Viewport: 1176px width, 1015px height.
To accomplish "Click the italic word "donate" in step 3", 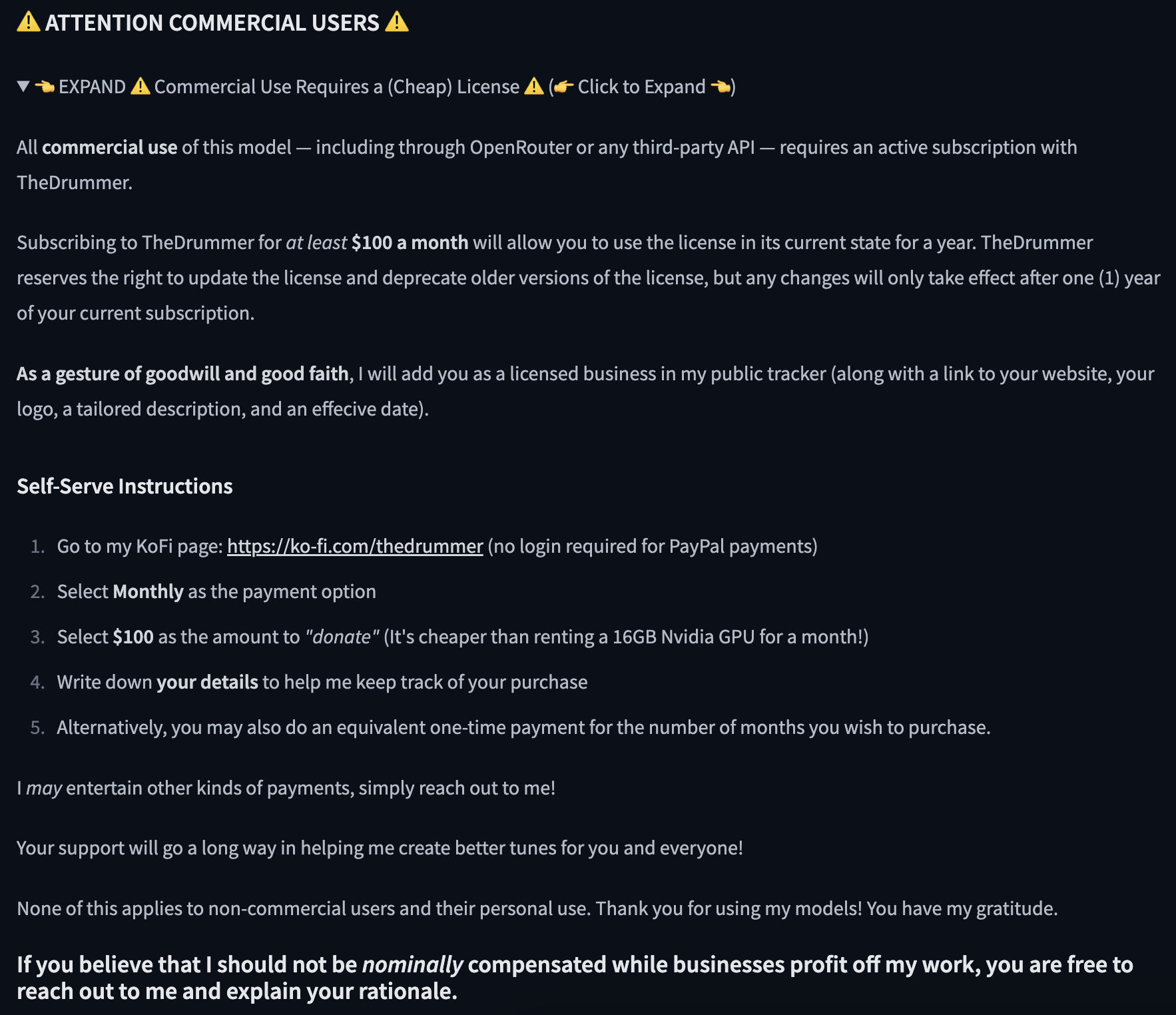I will [342, 637].
